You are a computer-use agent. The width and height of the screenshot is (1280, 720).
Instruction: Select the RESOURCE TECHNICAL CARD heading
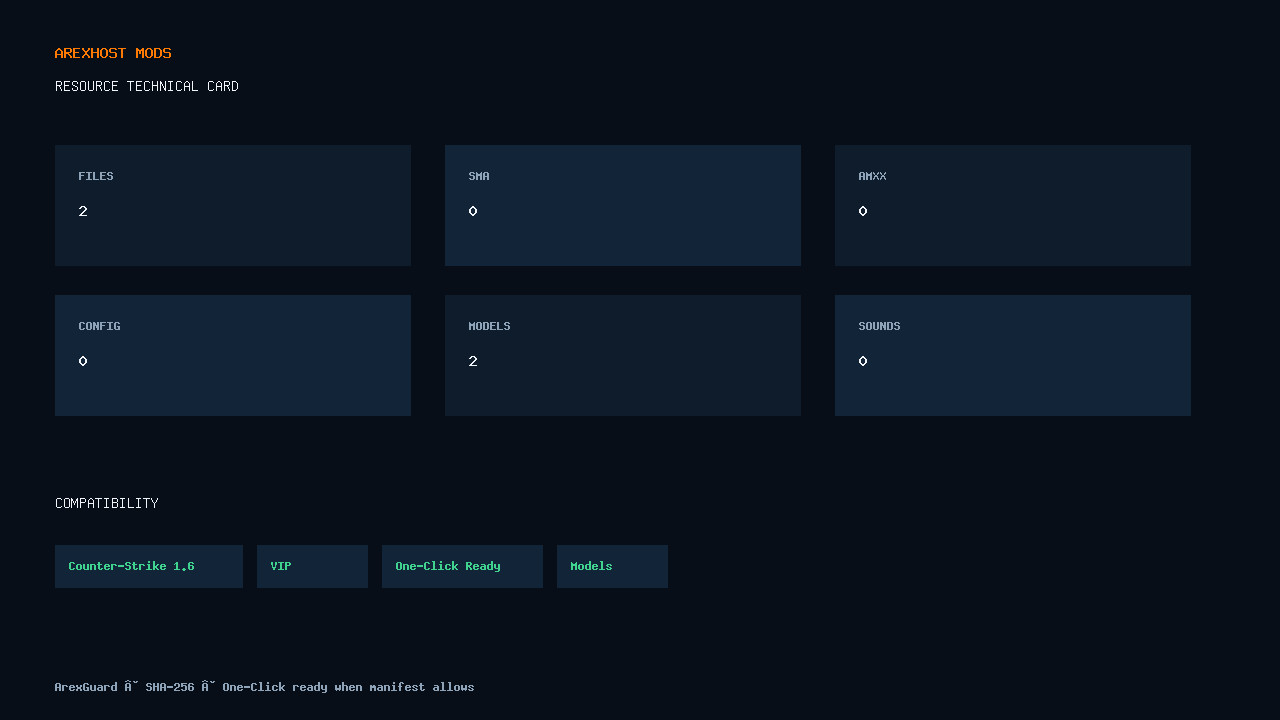147,86
